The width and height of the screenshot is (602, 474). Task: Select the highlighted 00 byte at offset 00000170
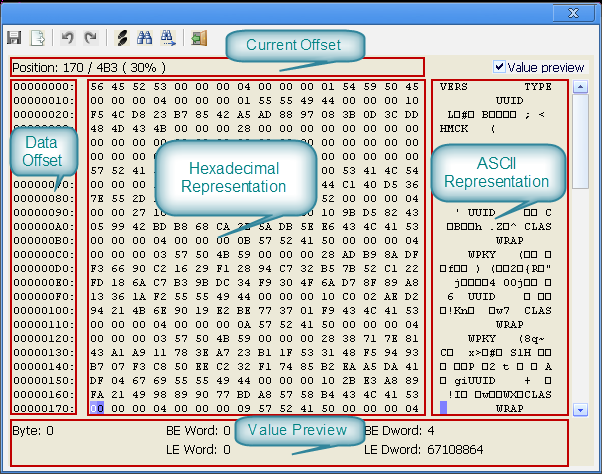97,408
